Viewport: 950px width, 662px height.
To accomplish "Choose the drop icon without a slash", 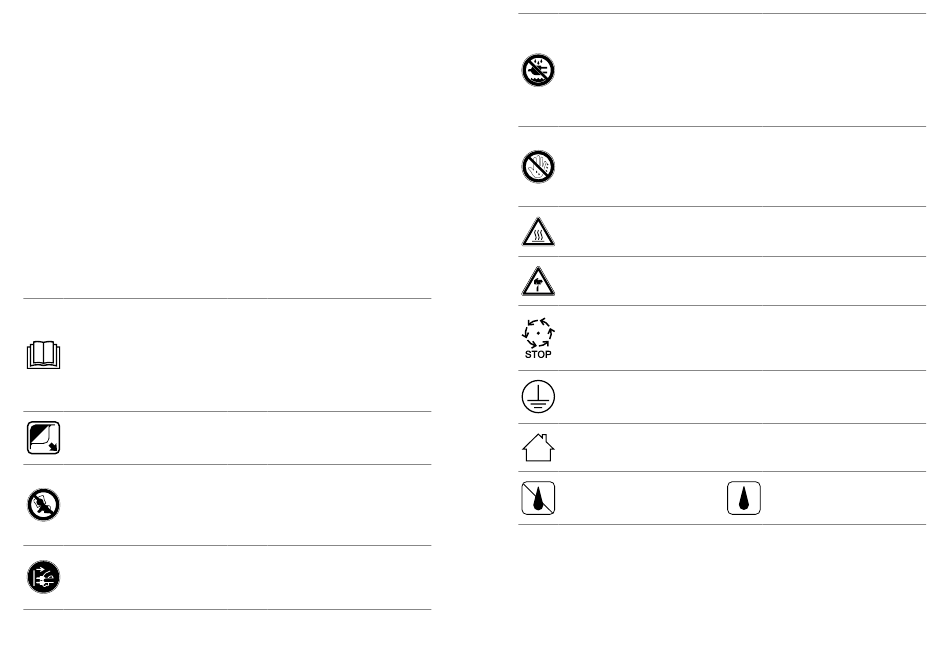I will 744,497.
